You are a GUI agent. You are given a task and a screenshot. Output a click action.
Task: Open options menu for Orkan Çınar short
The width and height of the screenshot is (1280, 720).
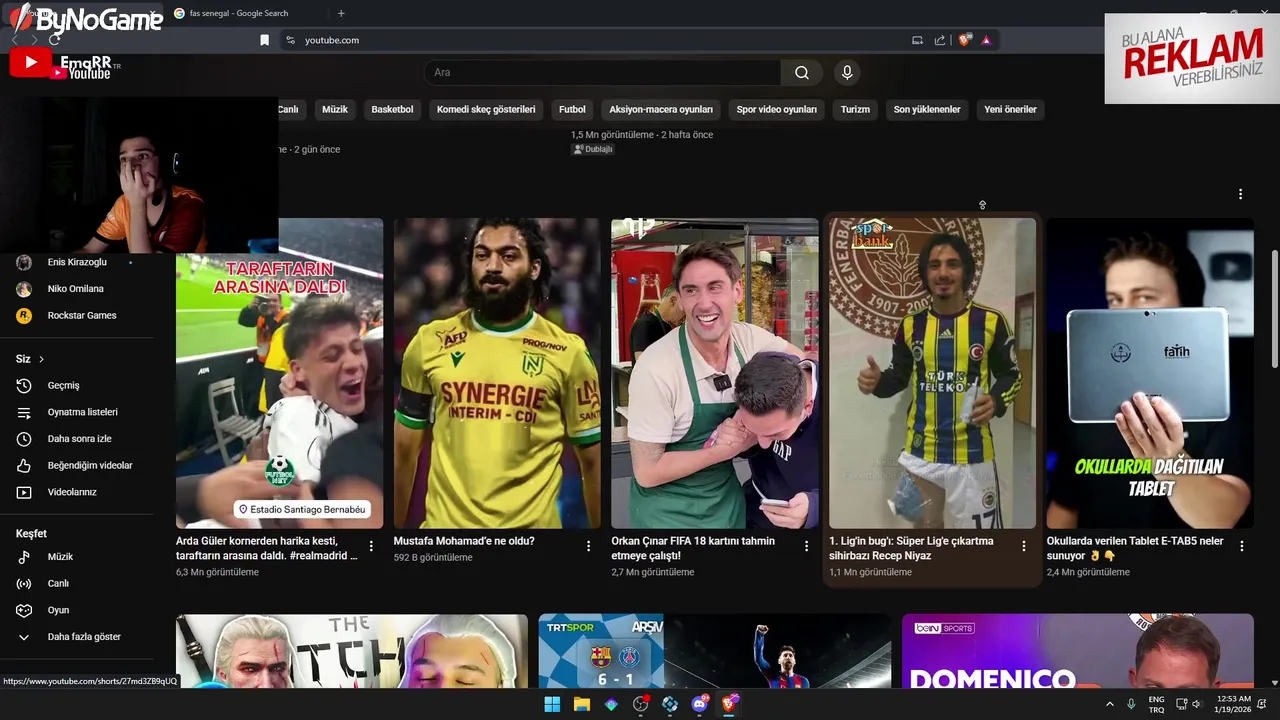(x=806, y=546)
